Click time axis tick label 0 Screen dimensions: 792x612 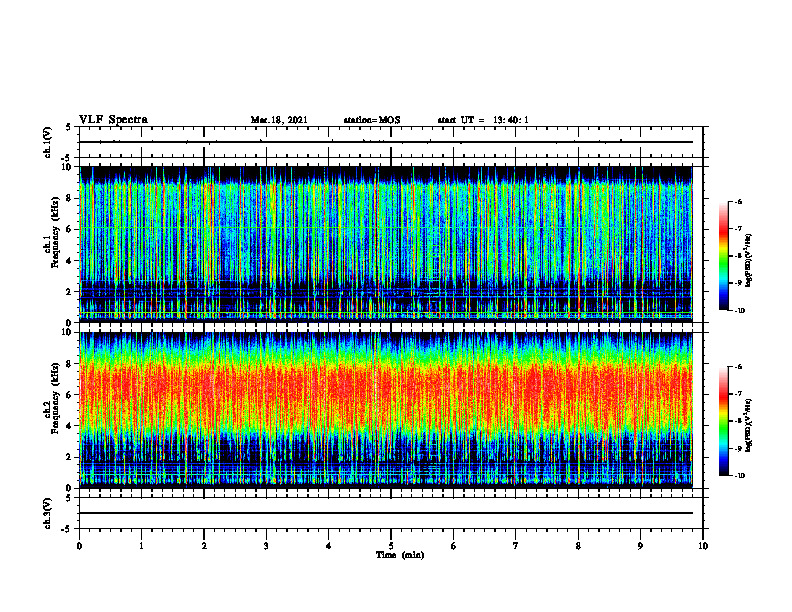79,546
